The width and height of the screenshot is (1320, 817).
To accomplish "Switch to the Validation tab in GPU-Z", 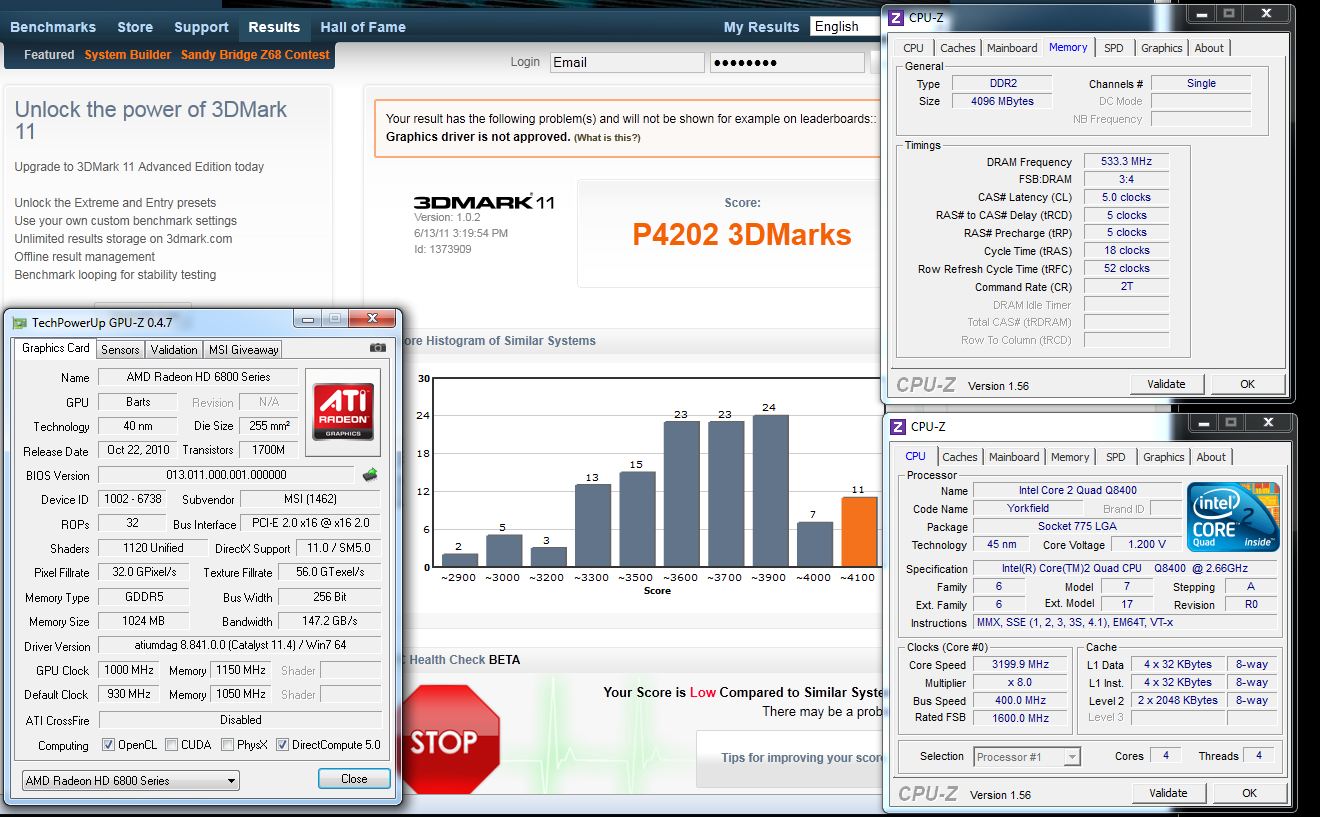I will pos(174,349).
